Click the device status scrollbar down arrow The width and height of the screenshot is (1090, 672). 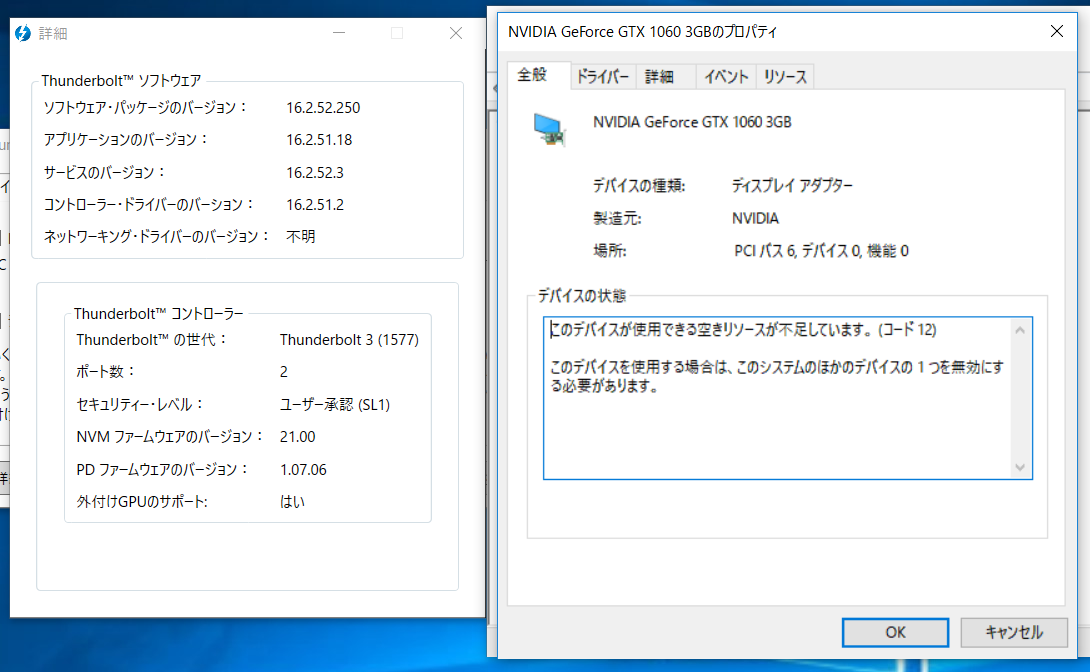tap(1020, 468)
